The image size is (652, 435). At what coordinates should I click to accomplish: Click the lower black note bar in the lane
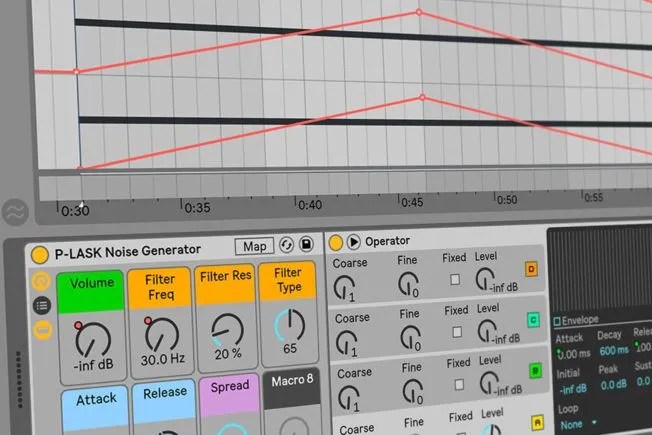point(366,122)
